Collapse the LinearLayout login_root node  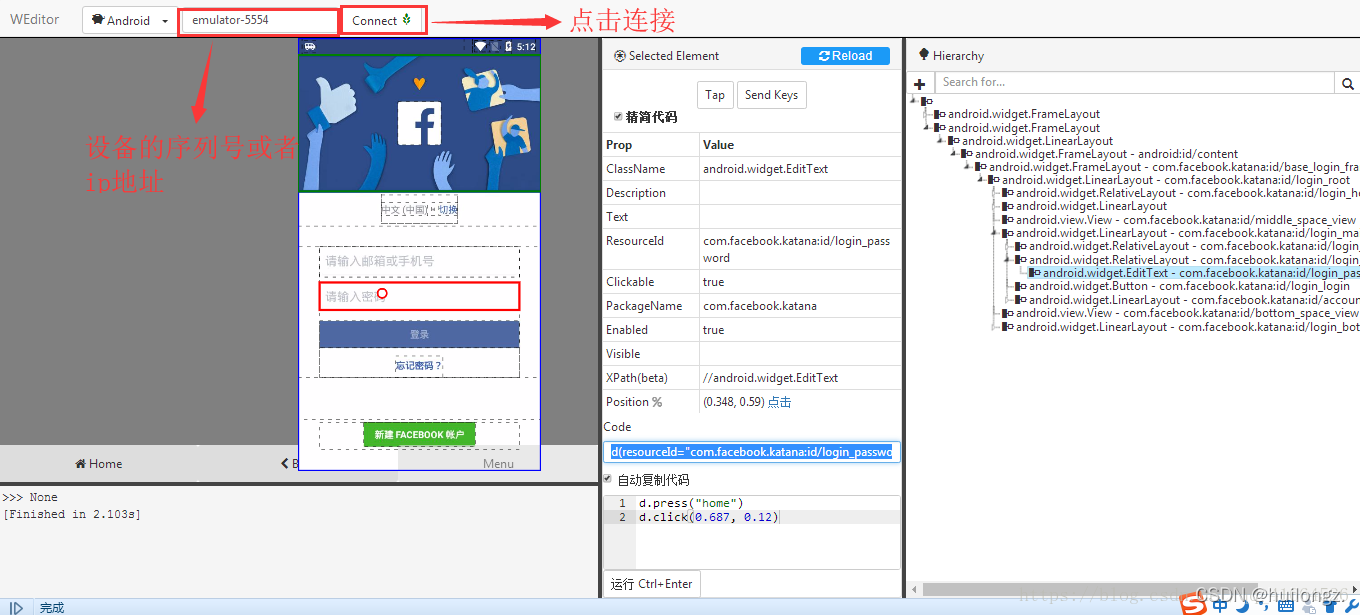981,180
